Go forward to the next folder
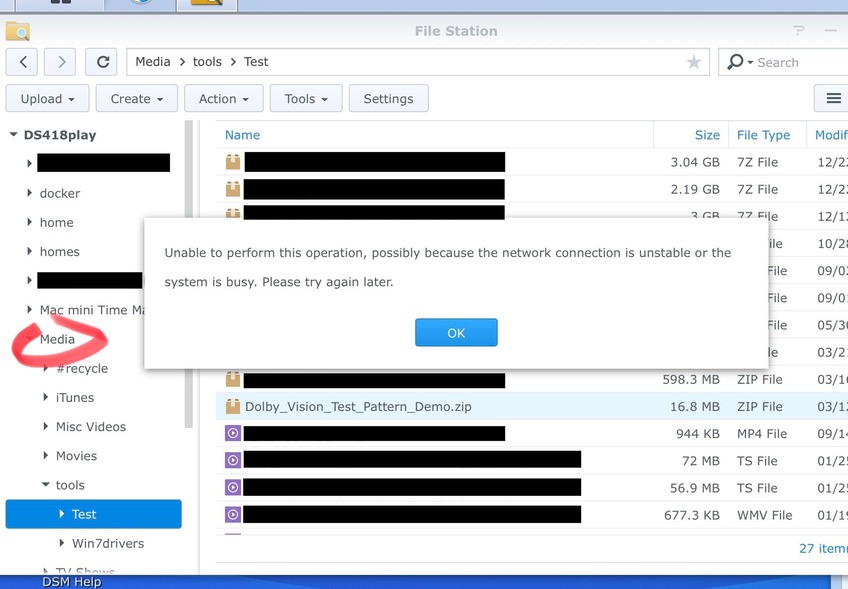848x589 pixels. [x=60, y=62]
